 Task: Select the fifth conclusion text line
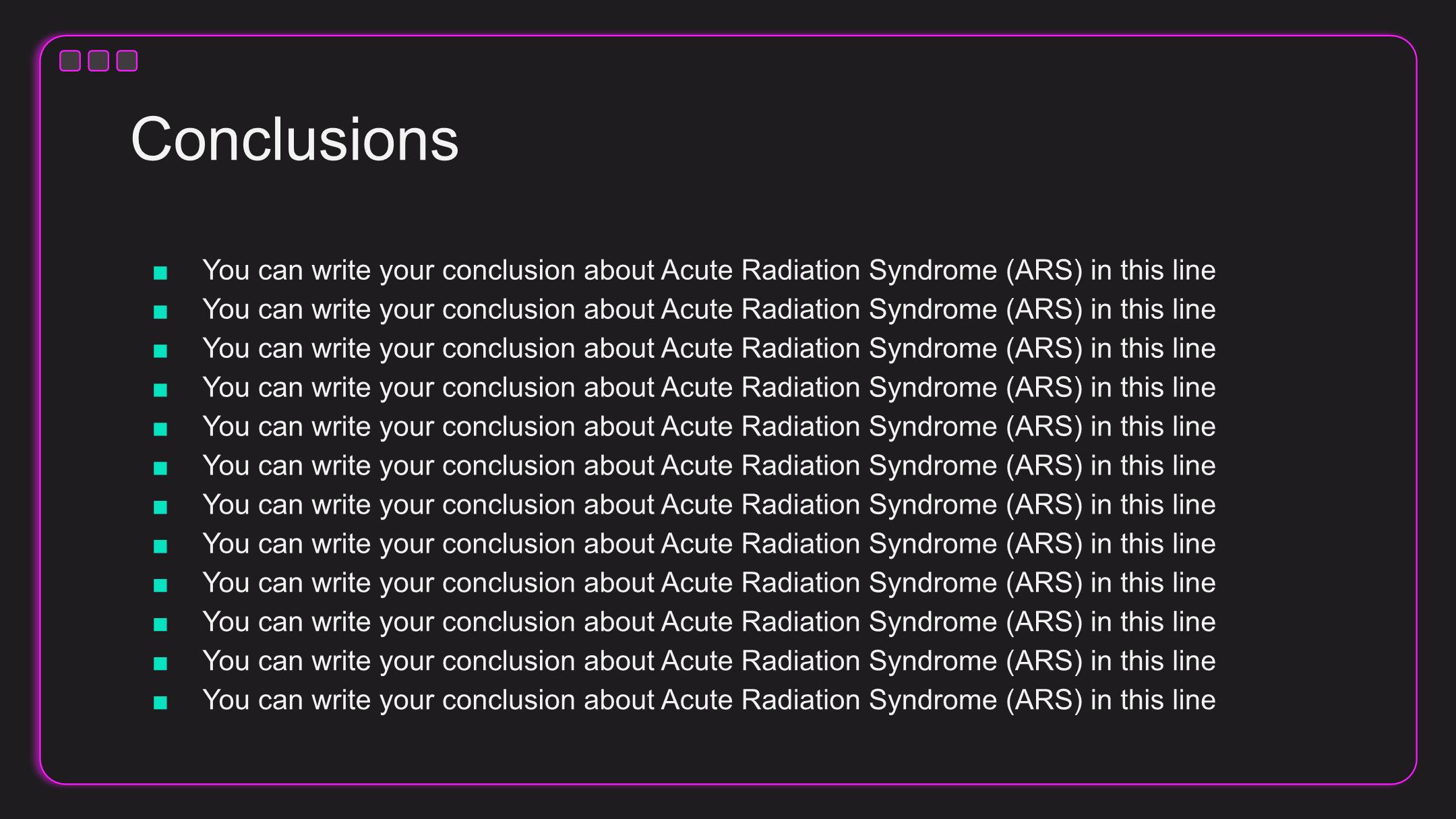(709, 427)
